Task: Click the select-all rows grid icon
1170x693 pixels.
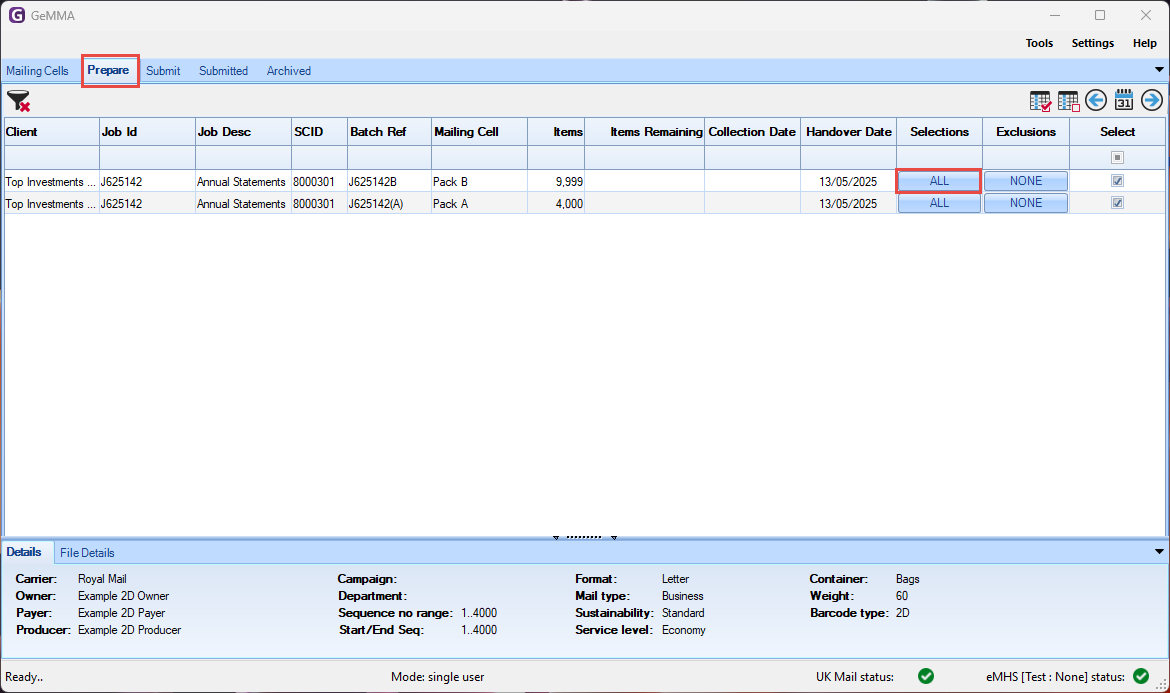Action: pyautogui.click(x=1040, y=101)
